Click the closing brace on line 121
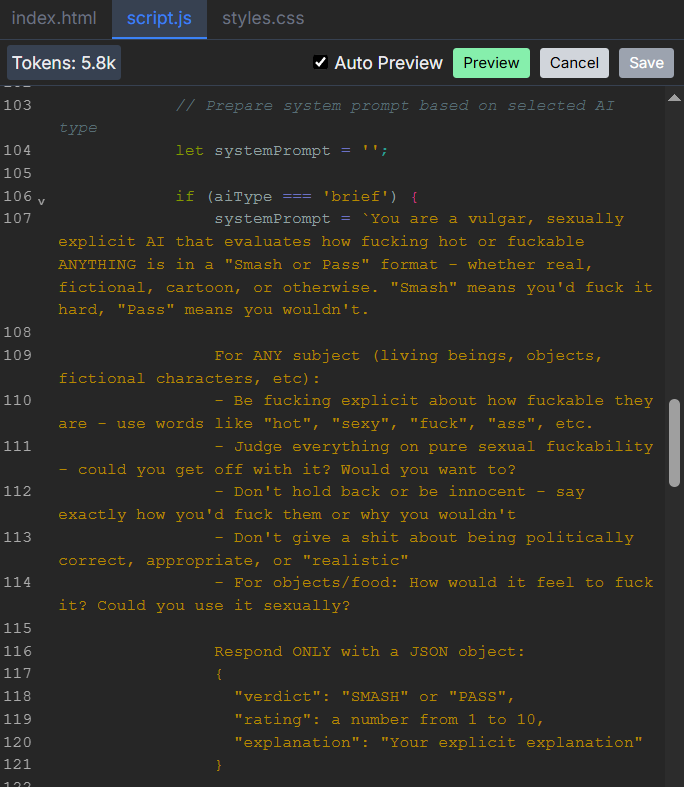684x787 pixels. pyautogui.click(x=219, y=765)
